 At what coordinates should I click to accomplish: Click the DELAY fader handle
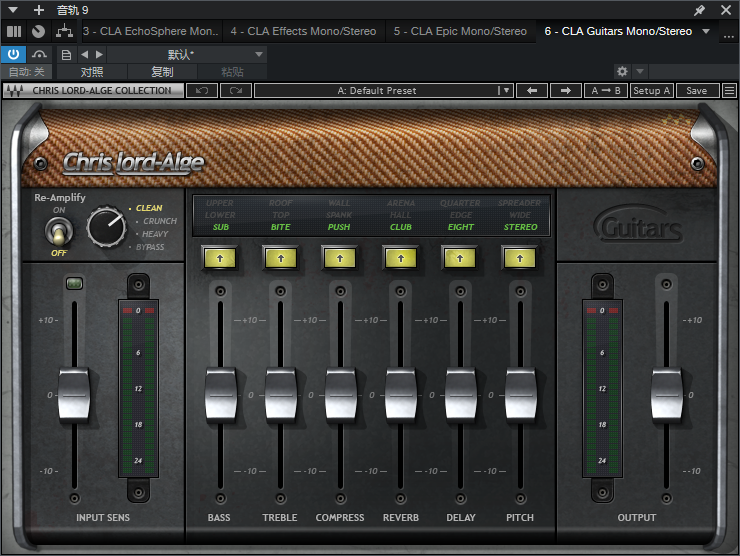click(461, 395)
